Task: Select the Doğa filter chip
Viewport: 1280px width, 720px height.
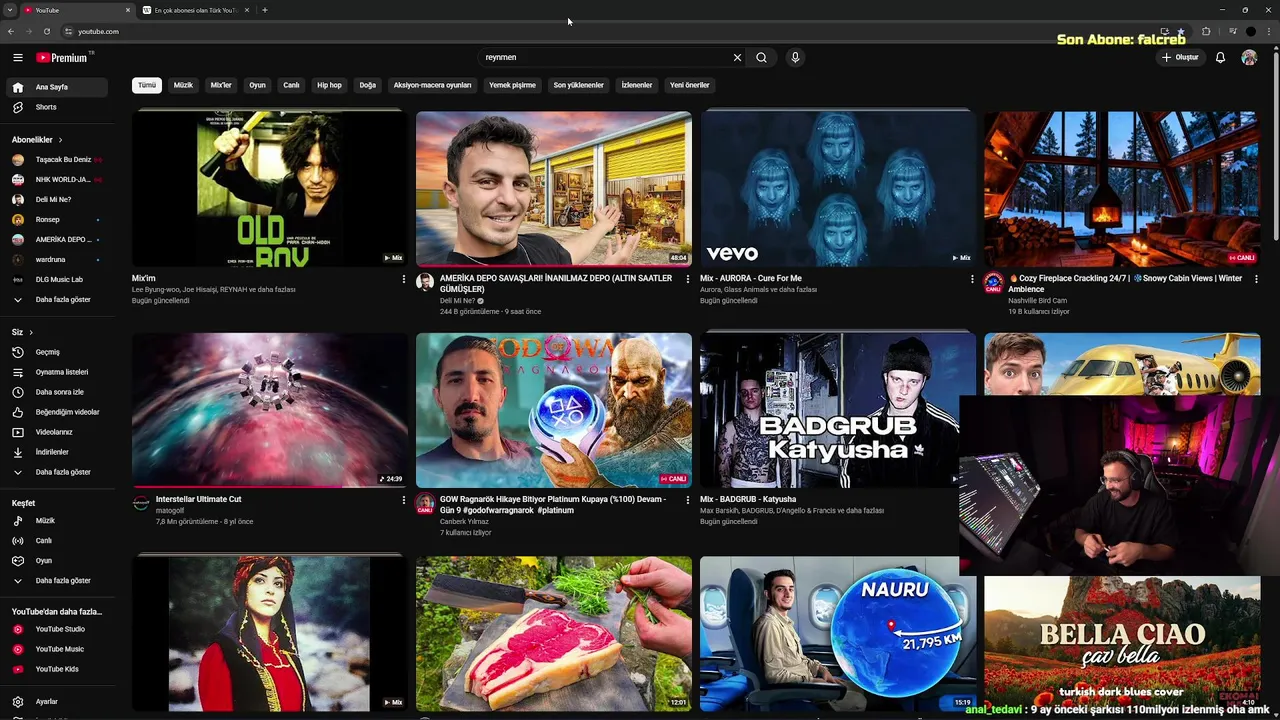Action: [x=368, y=85]
